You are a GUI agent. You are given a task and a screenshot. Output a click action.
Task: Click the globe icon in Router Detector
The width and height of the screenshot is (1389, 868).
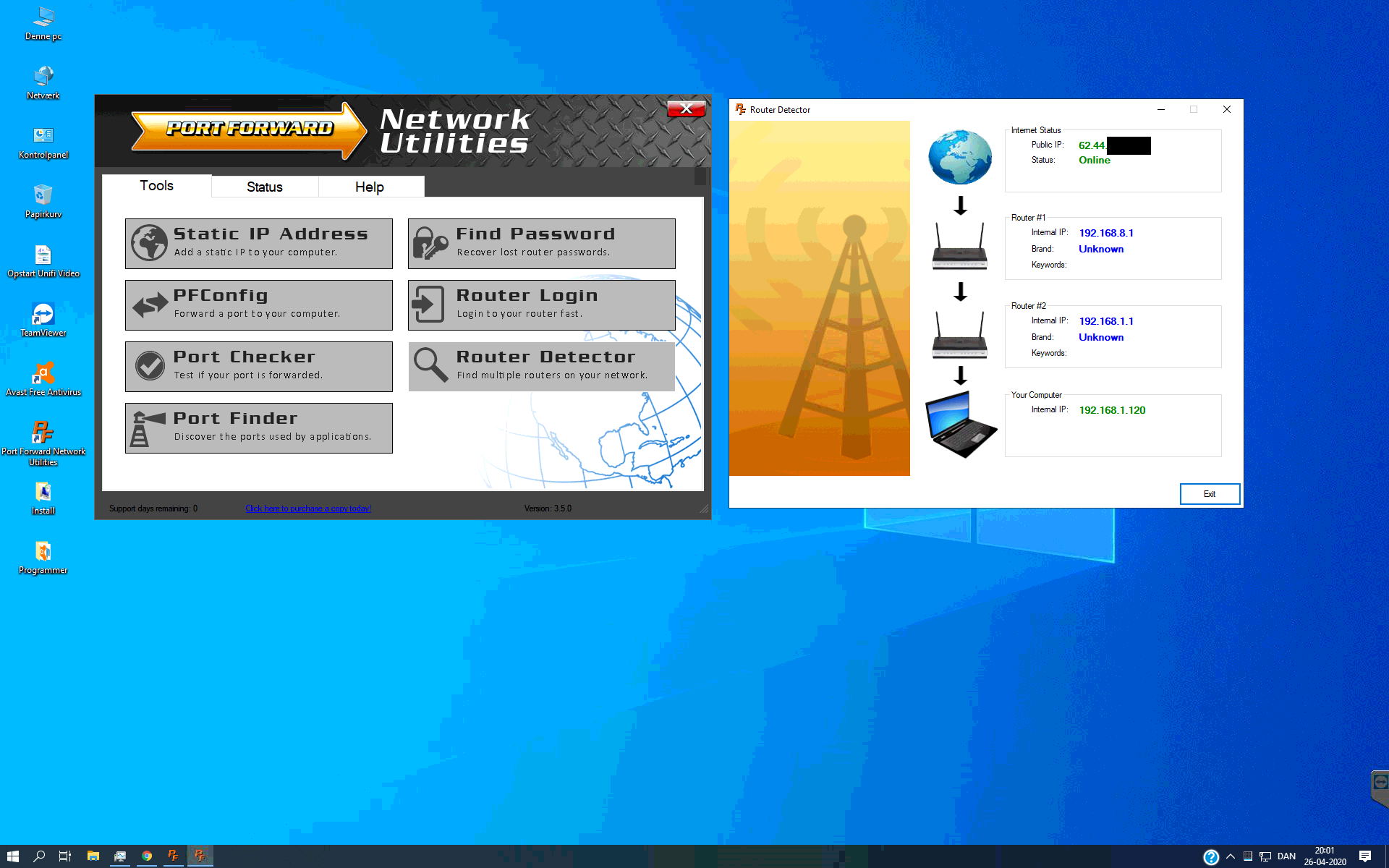click(960, 157)
